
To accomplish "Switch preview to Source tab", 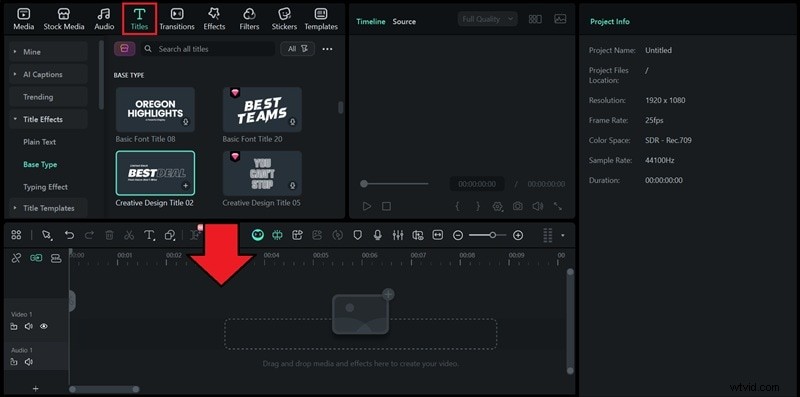I will pos(404,21).
